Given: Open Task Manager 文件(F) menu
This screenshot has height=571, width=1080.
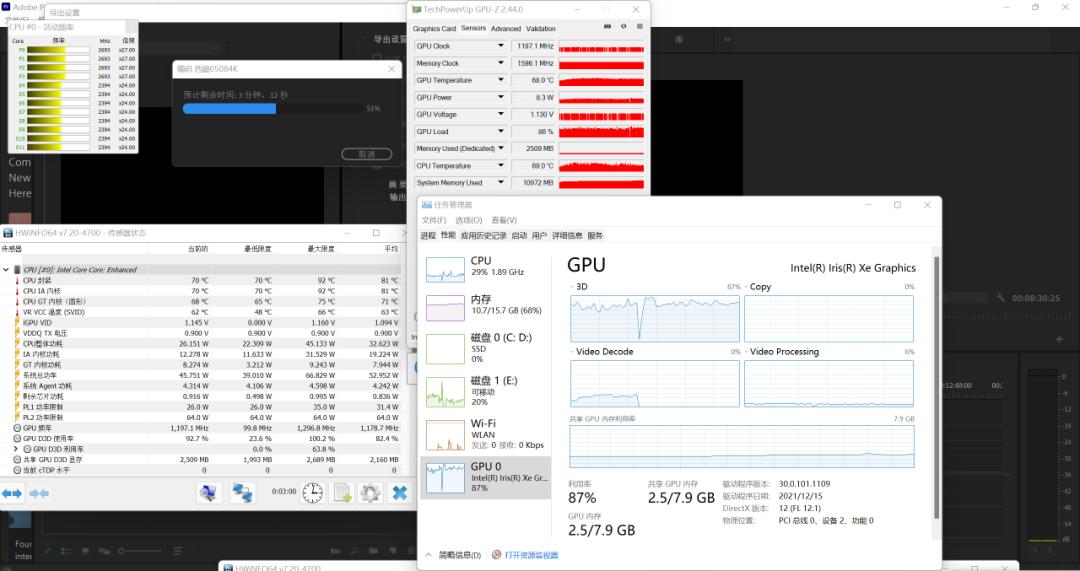Looking at the screenshot, I should [434, 220].
